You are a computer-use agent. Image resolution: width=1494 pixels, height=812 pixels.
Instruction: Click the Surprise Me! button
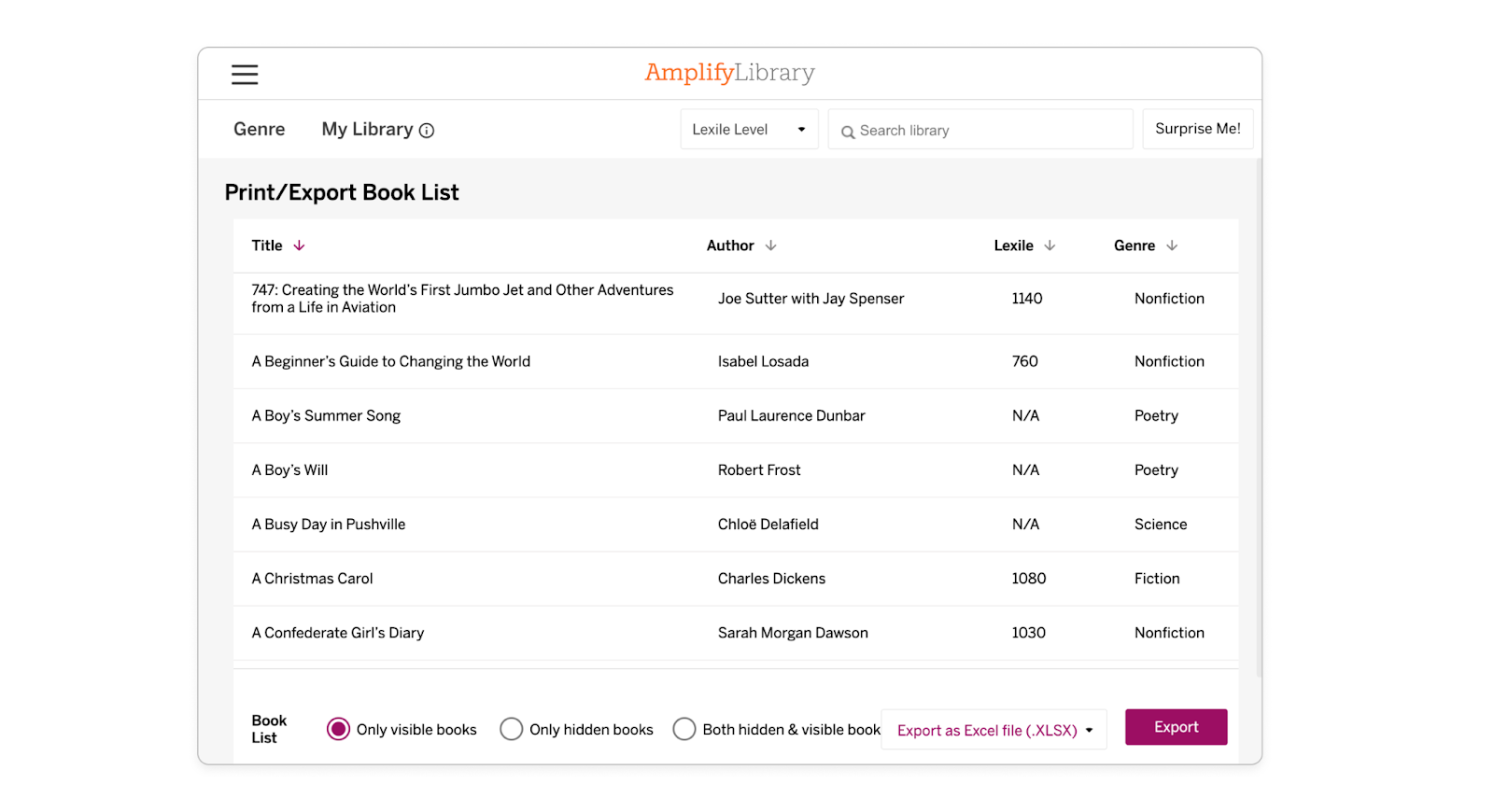point(1198,129)
